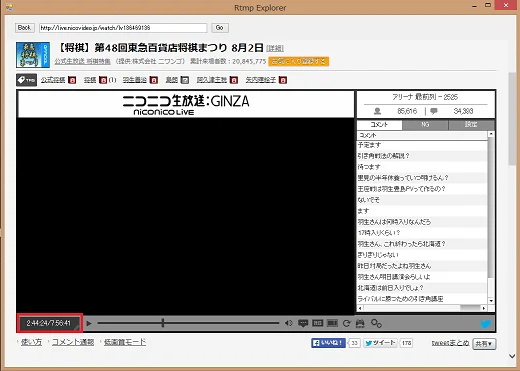The image size is (520, 371).
Task: Open the 将棋 tag followed by (1)
Action: [90, 80]
